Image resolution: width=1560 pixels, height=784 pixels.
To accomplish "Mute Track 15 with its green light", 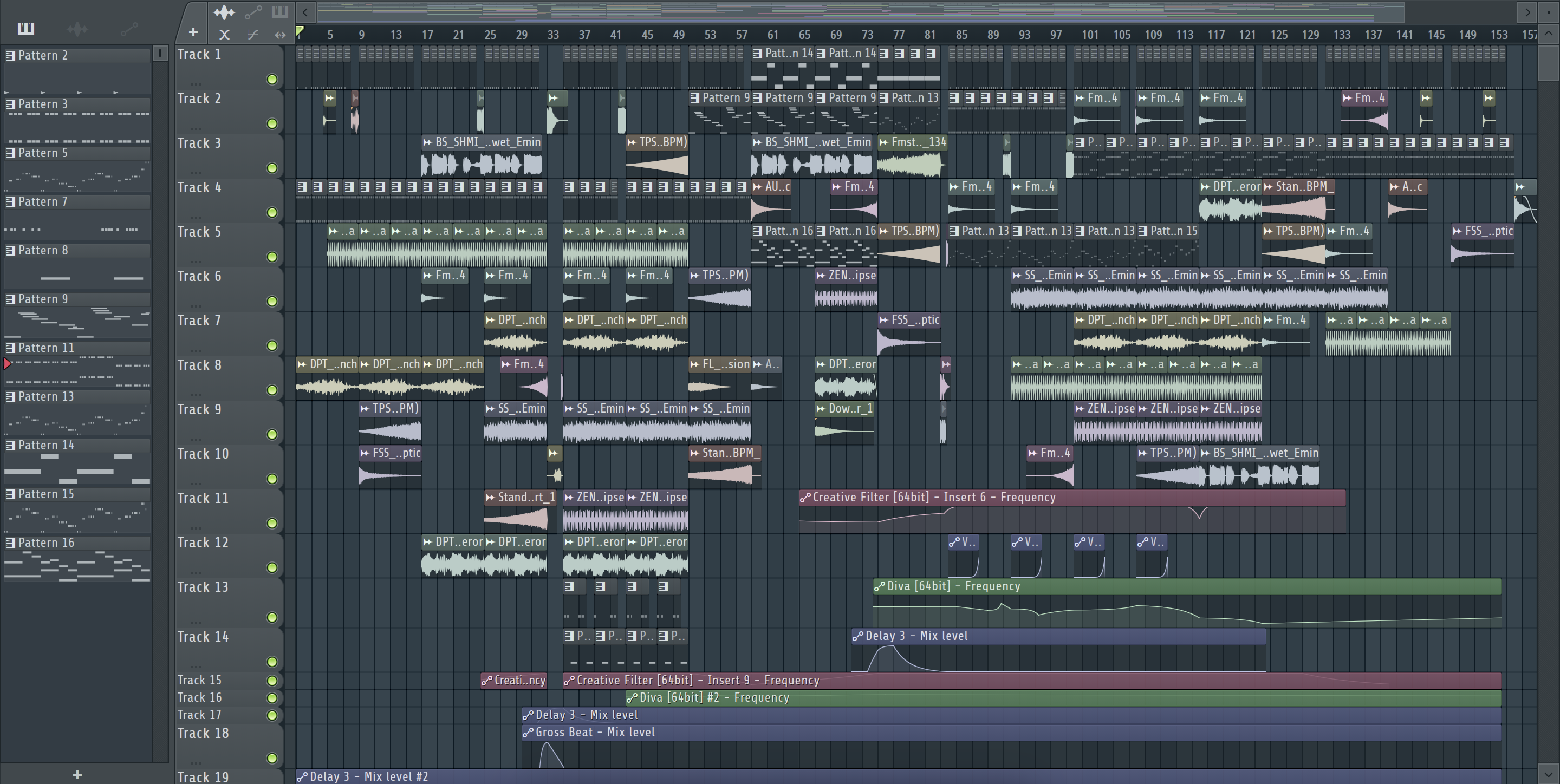I will (x=272, y=681).
